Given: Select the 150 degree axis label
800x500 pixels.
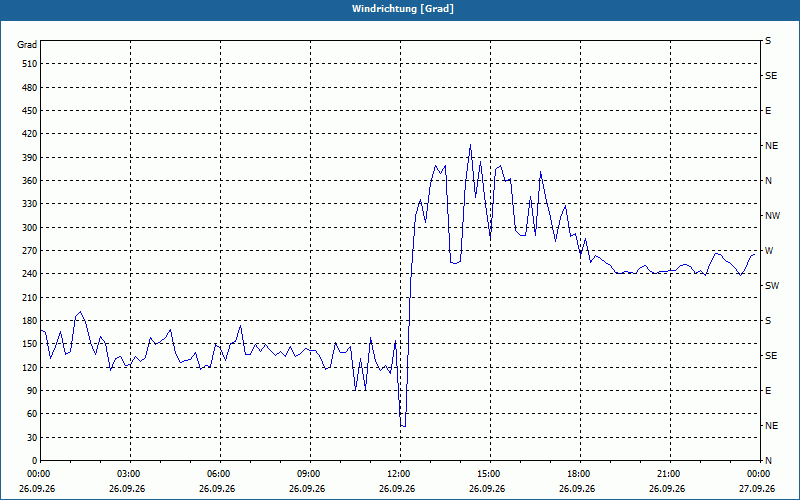Looking at the screenshot, I should [30, 344].
